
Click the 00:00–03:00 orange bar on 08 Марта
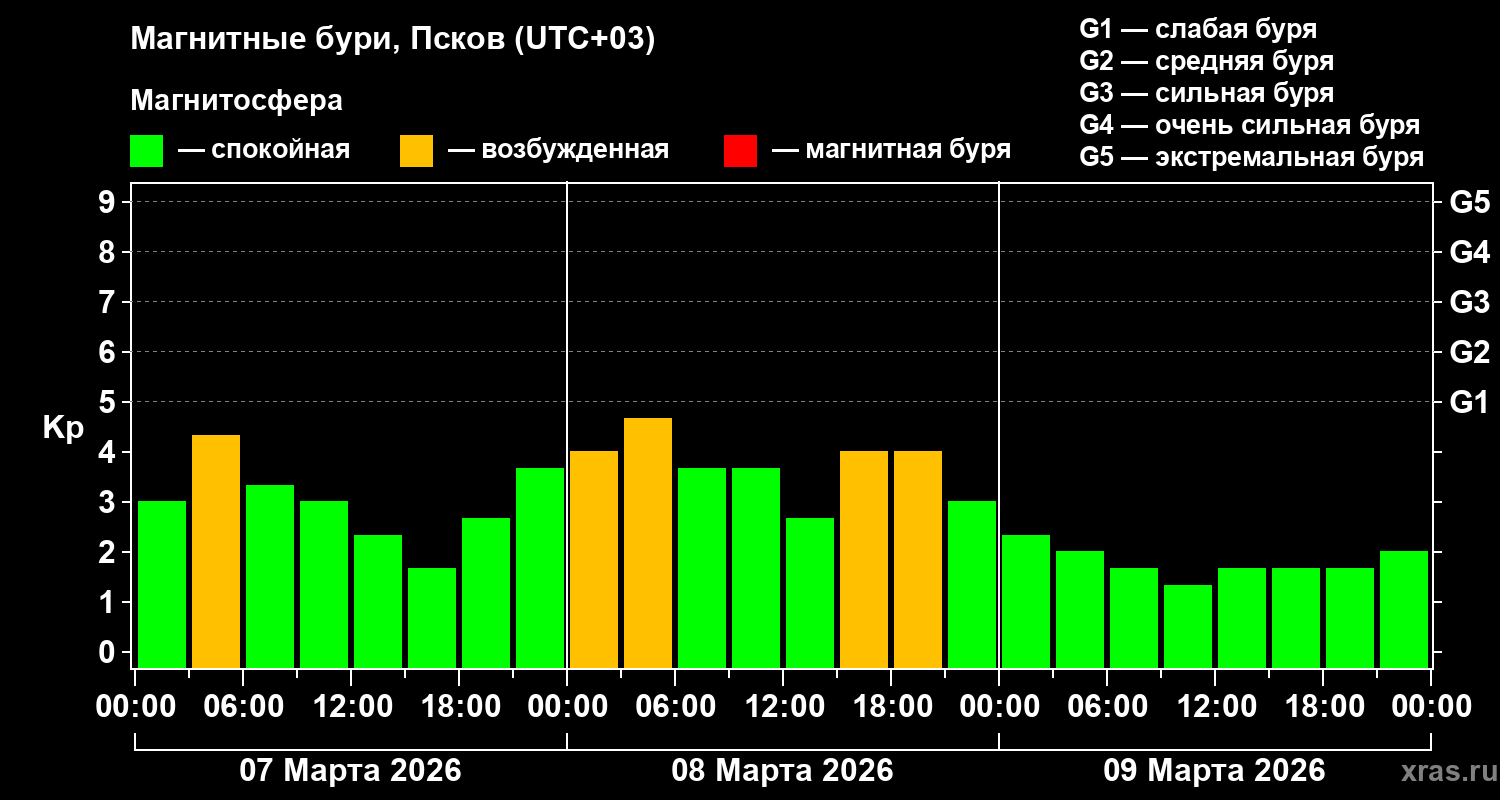coord(594,559)
